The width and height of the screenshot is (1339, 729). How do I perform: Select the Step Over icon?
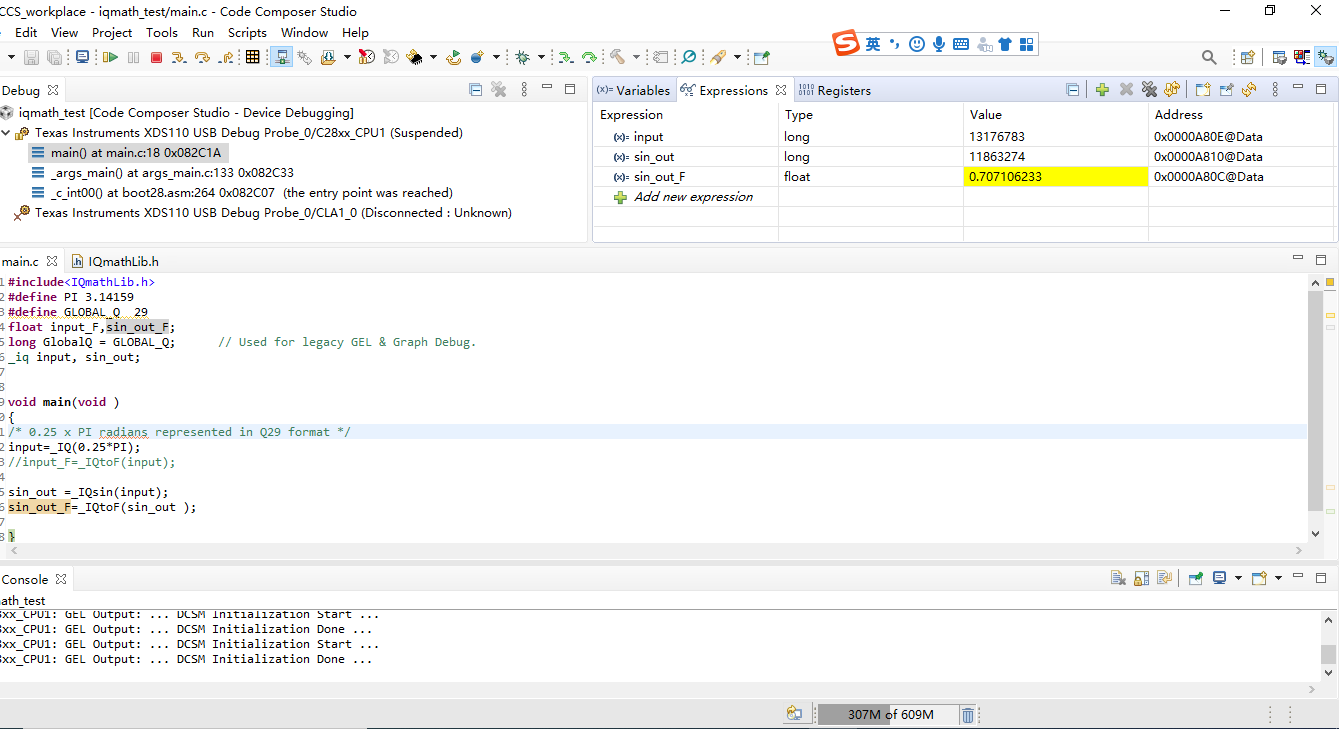pyautogui.click(x=201, y=57)
